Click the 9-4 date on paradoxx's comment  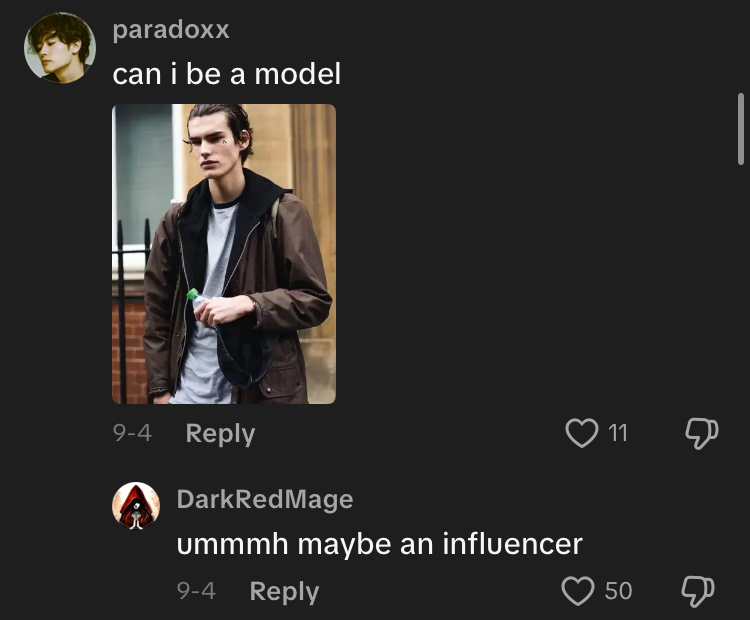pos(132,433)
